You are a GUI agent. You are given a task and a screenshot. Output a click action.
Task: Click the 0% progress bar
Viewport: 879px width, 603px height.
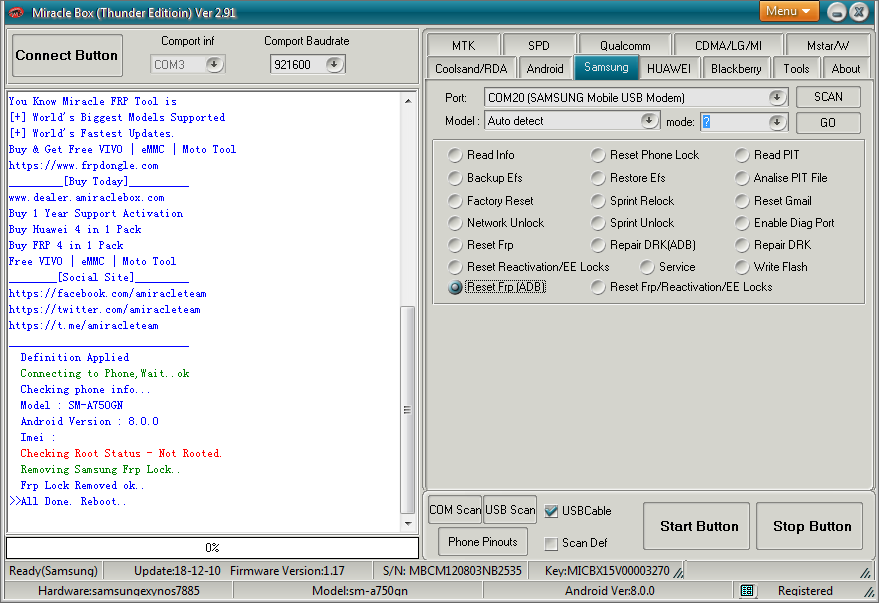pyautogui.click(x=212, y=548)
